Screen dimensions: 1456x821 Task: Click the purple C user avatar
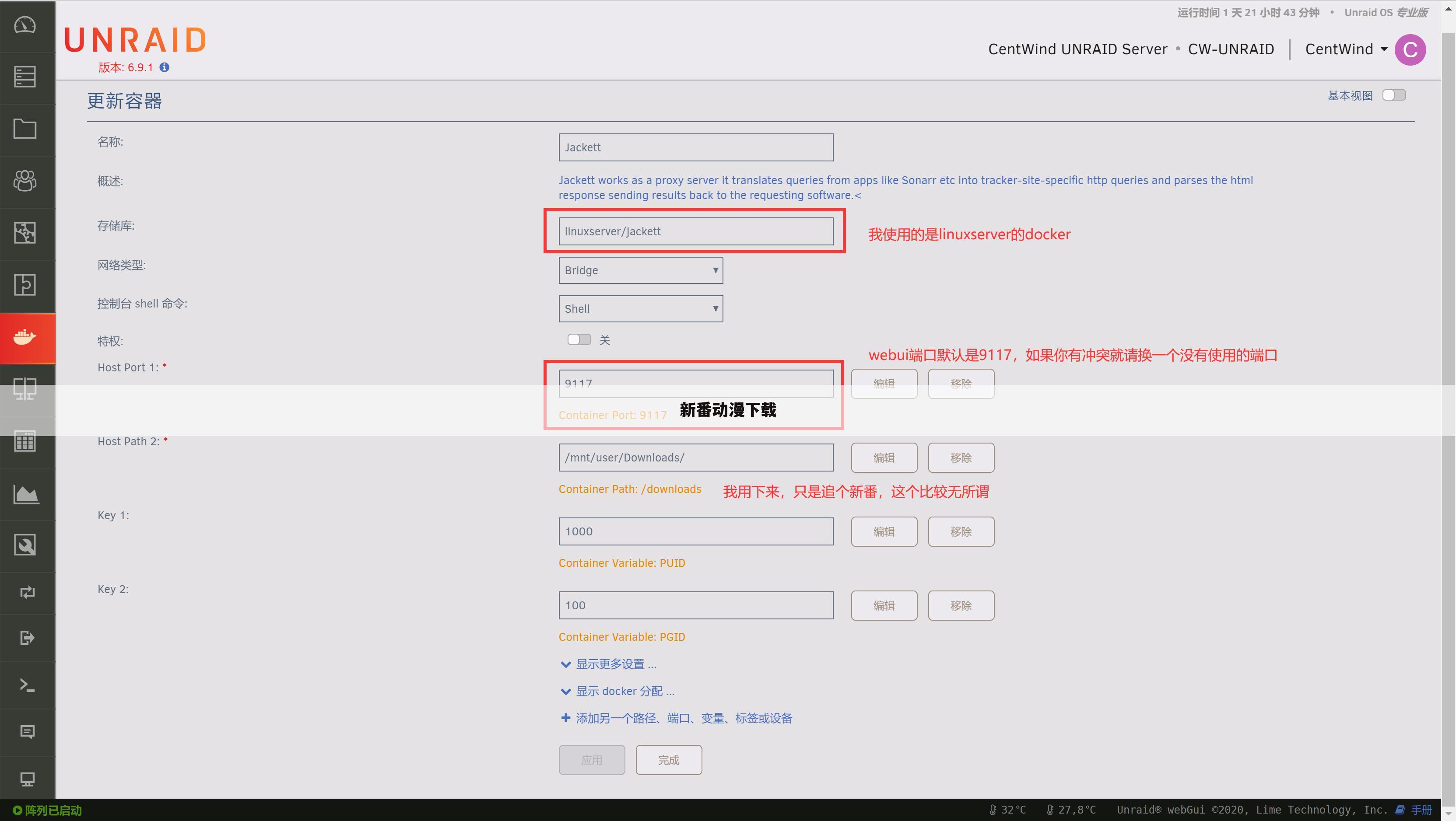tap(1410, 50)
